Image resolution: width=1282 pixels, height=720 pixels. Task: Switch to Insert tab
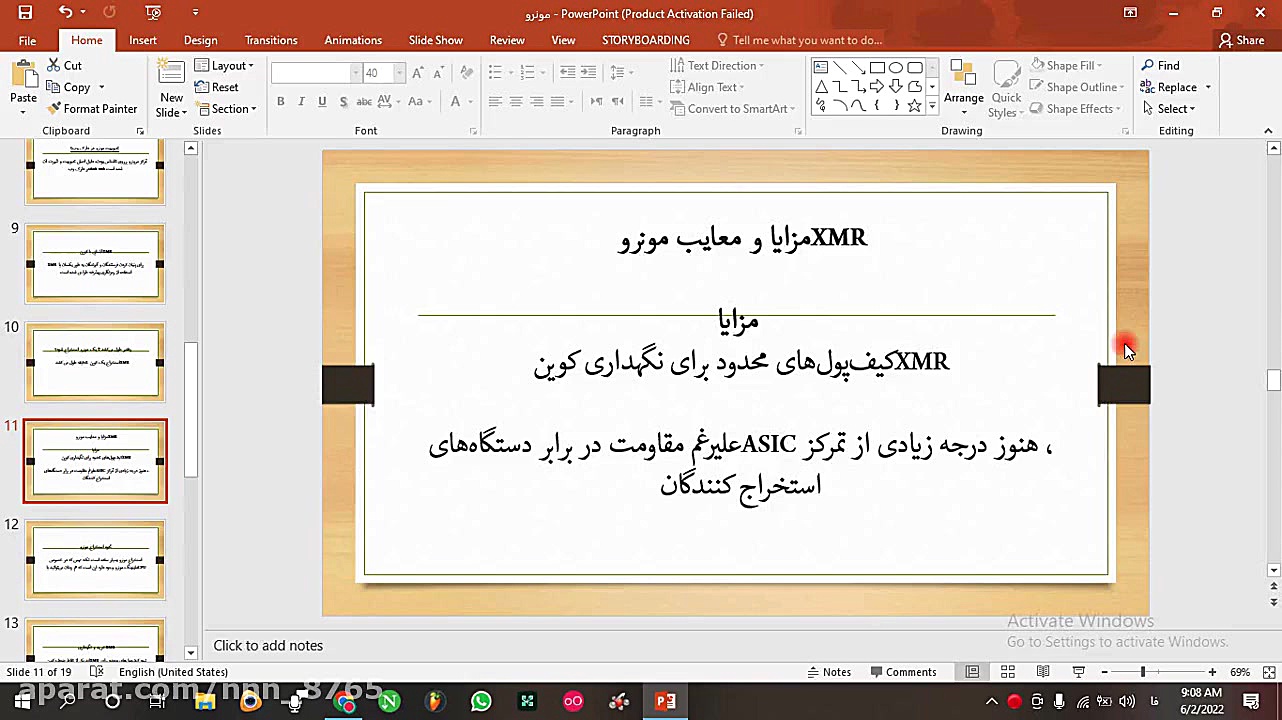click(142, 40)
